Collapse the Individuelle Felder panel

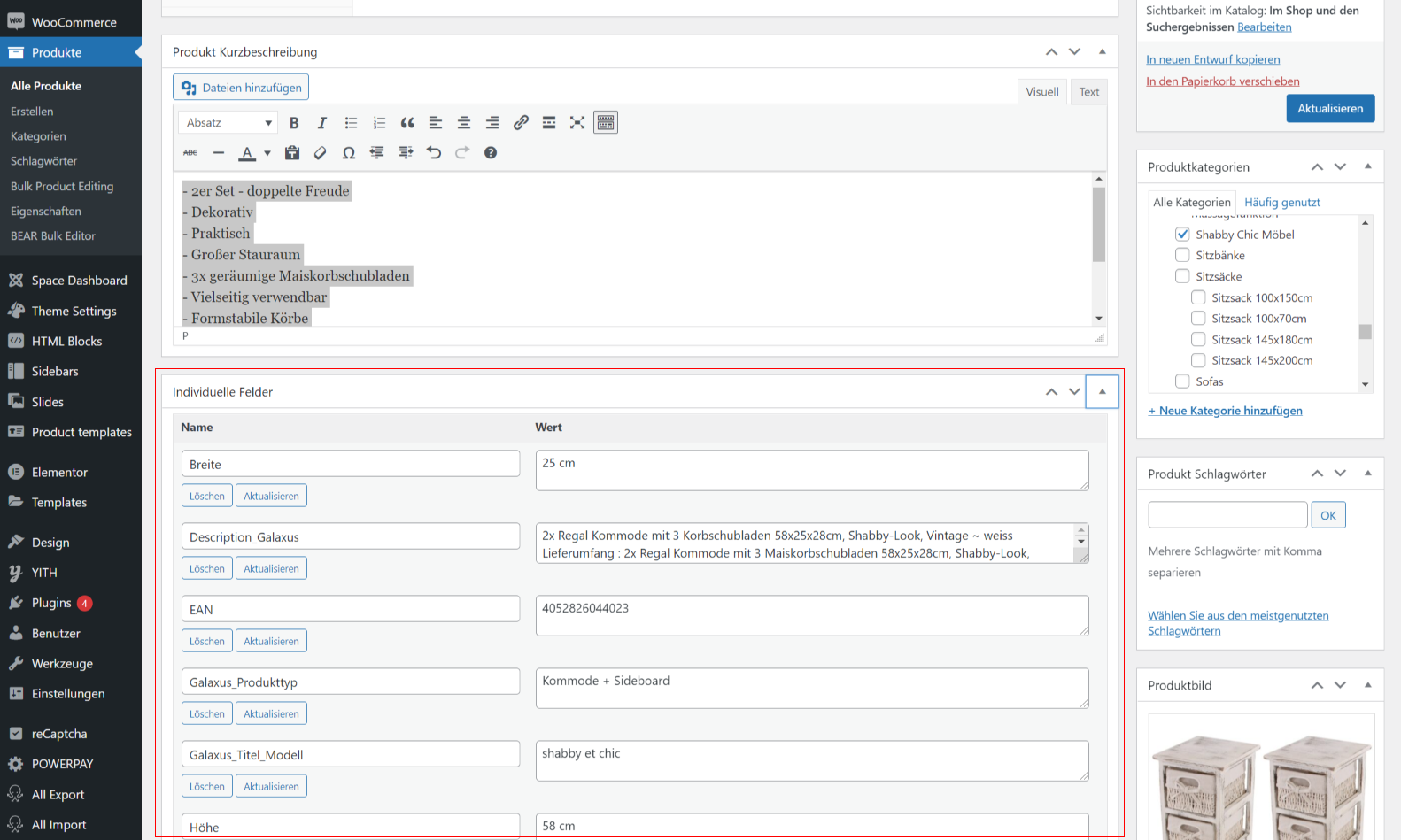1102,391
